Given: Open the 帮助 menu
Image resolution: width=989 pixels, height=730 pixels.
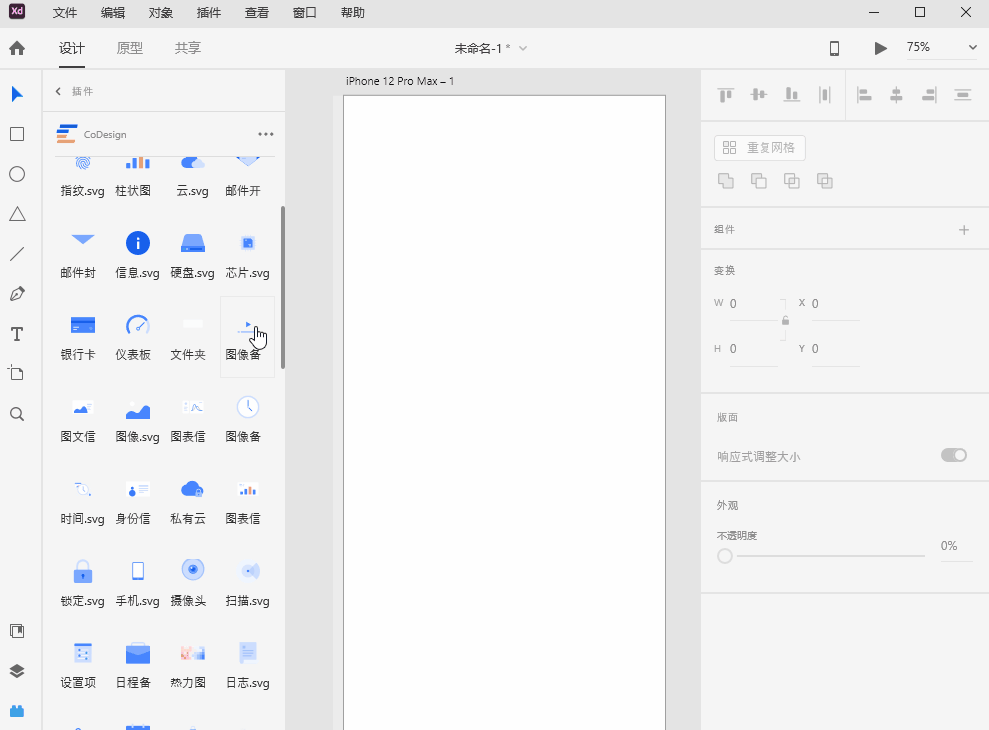Looking at the screenshot, I should (353, 13).
